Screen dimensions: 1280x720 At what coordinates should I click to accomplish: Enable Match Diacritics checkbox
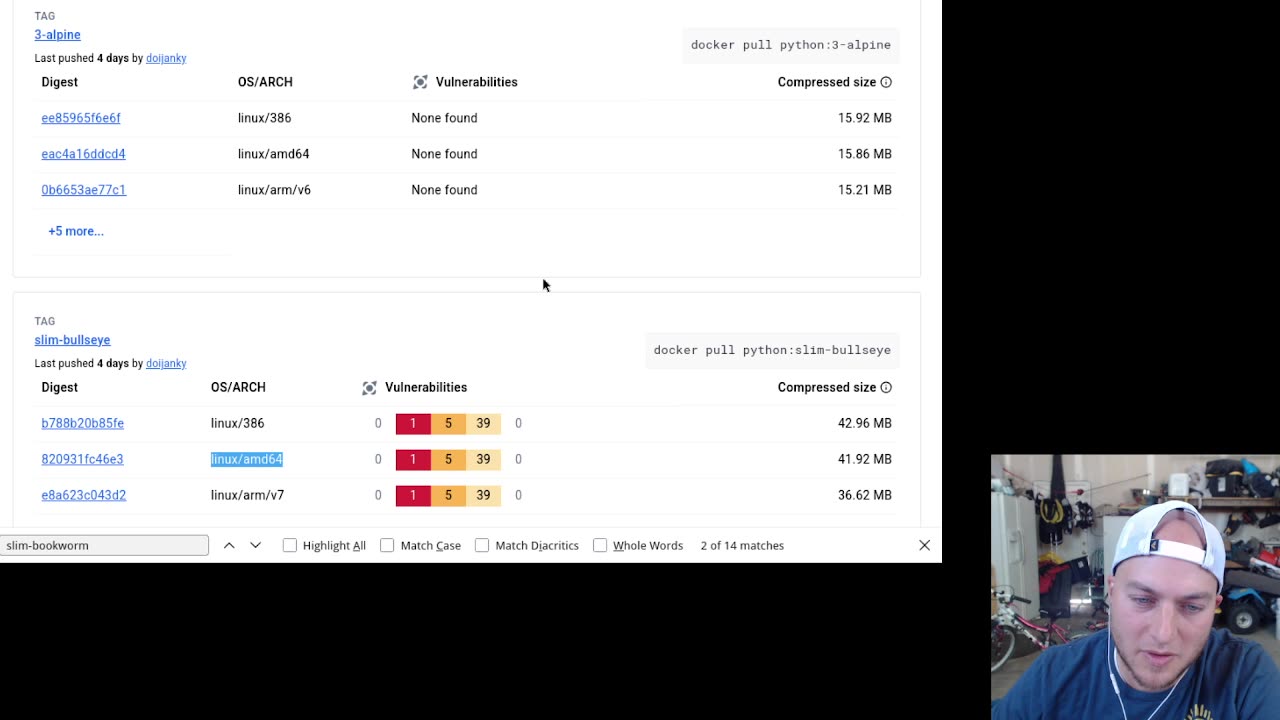(482, 545)
